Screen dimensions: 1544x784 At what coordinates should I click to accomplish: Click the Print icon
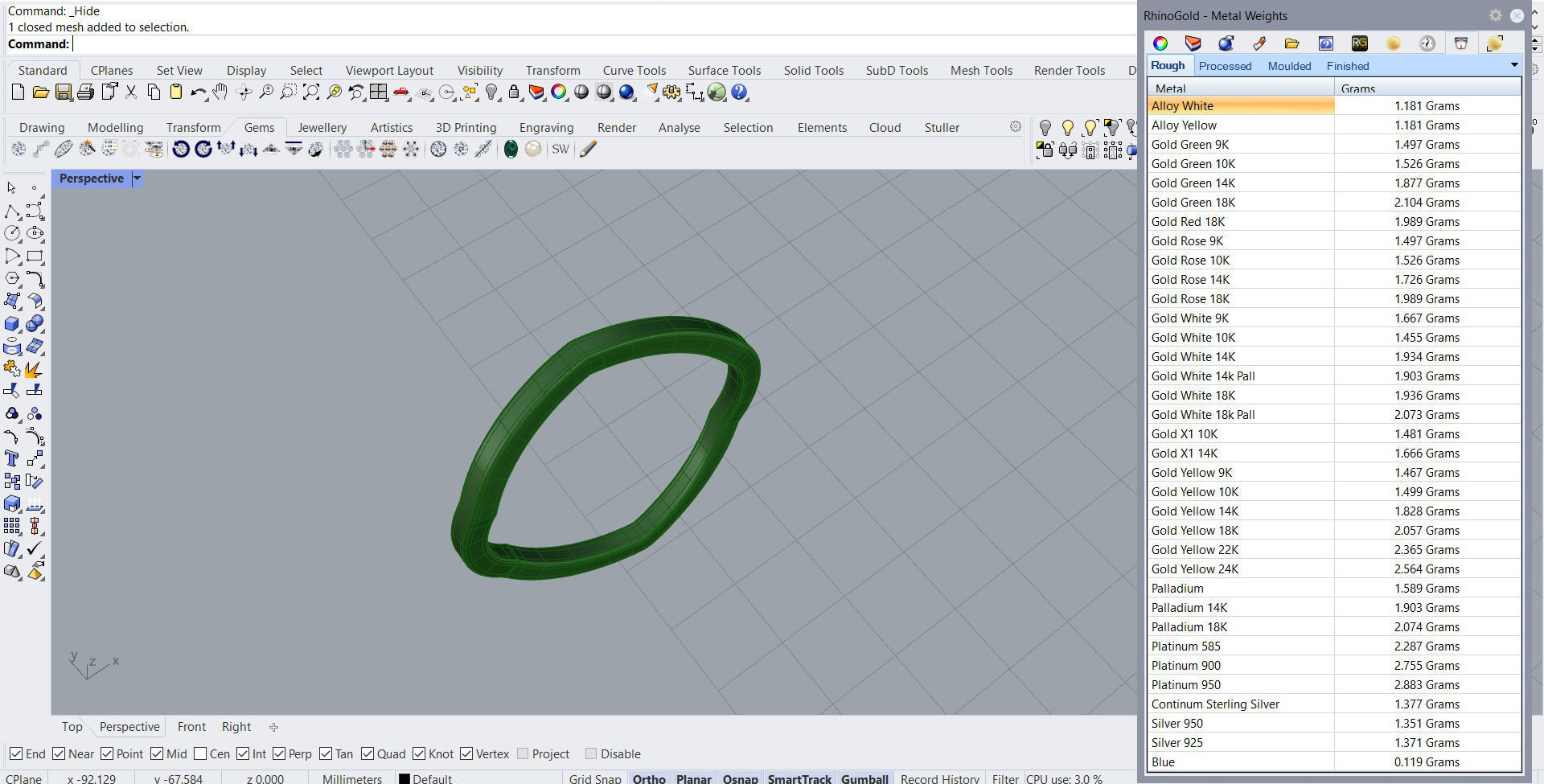[x=85, y=92]
